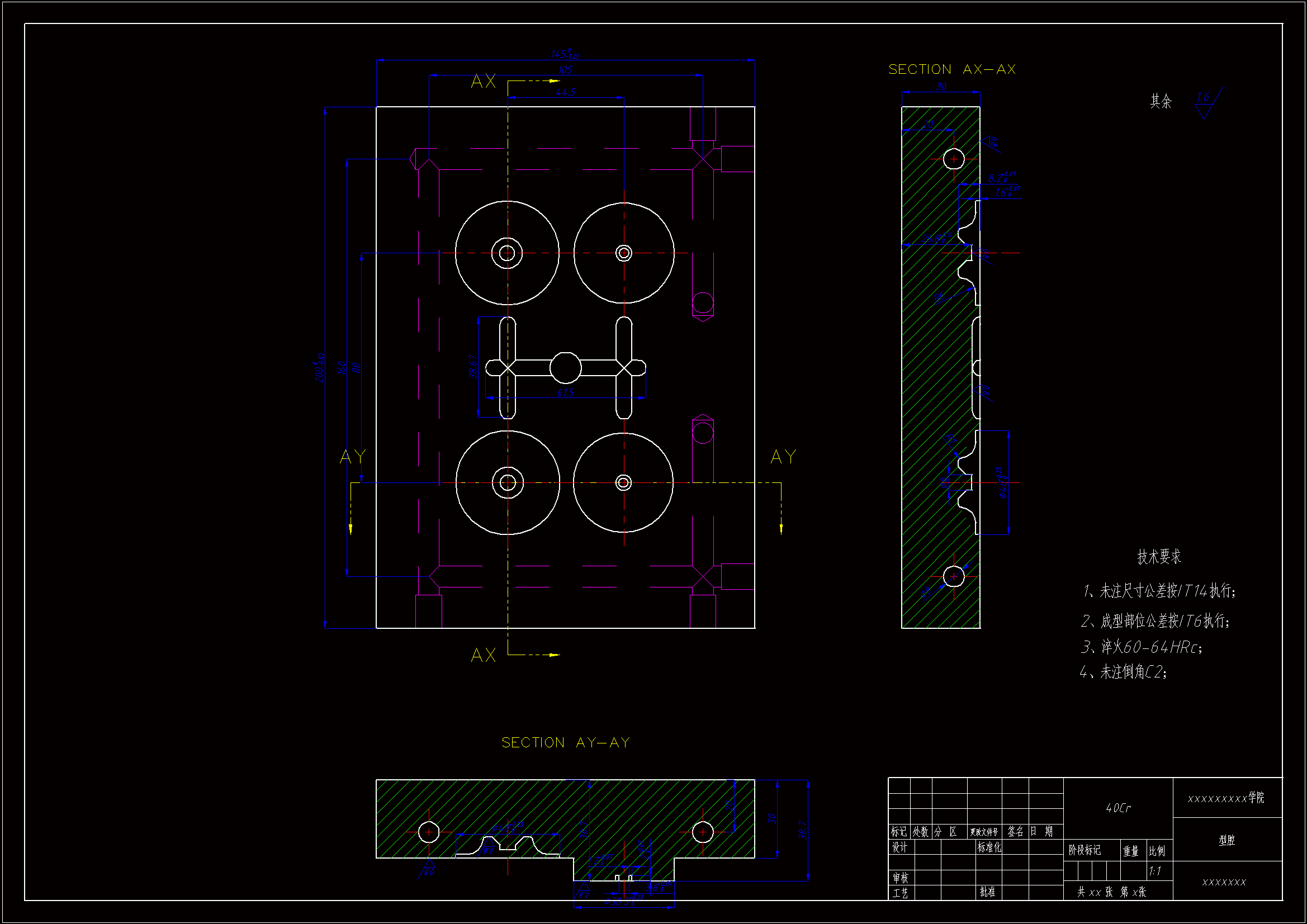Click the SECTION AY-AY title text
The height and width of the screenshot is (924, 1307).
pos(565,742)
